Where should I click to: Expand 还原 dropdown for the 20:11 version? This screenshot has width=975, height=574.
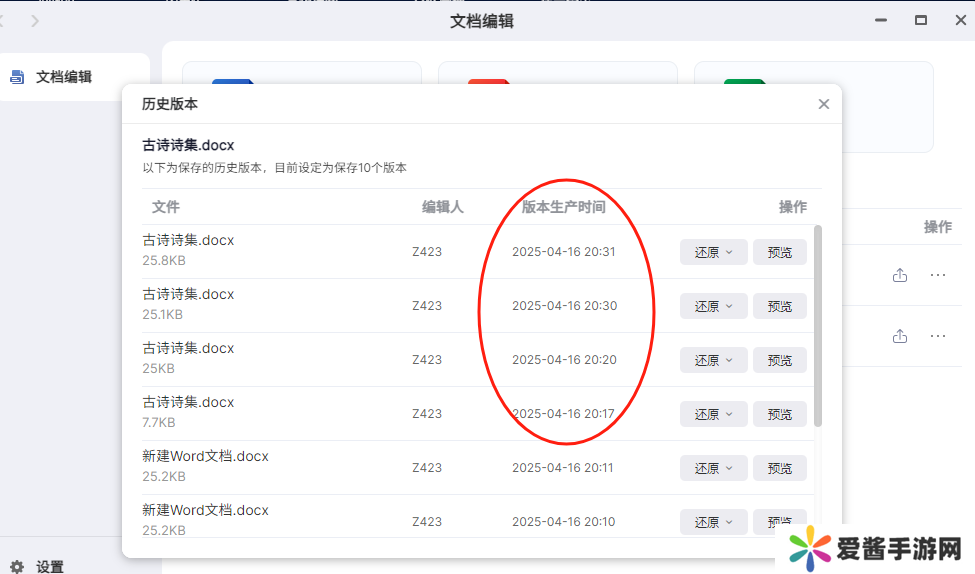tap(713, 468)
